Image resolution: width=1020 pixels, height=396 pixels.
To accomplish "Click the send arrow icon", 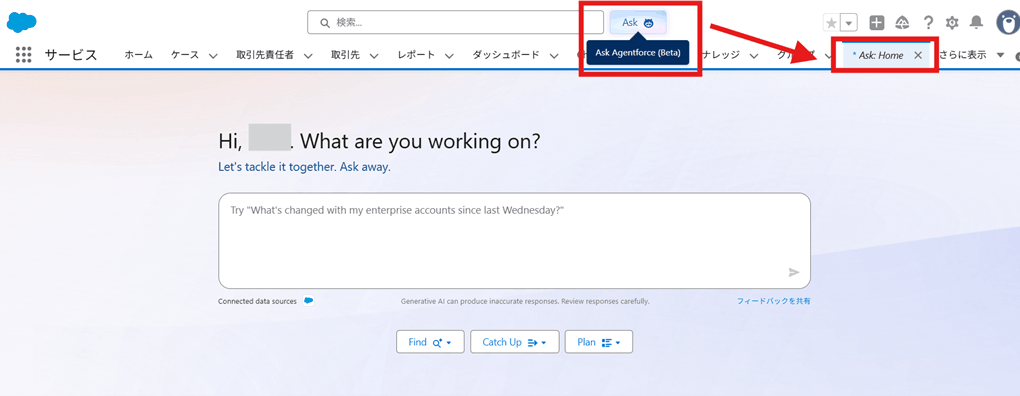I will pos(794,272).
